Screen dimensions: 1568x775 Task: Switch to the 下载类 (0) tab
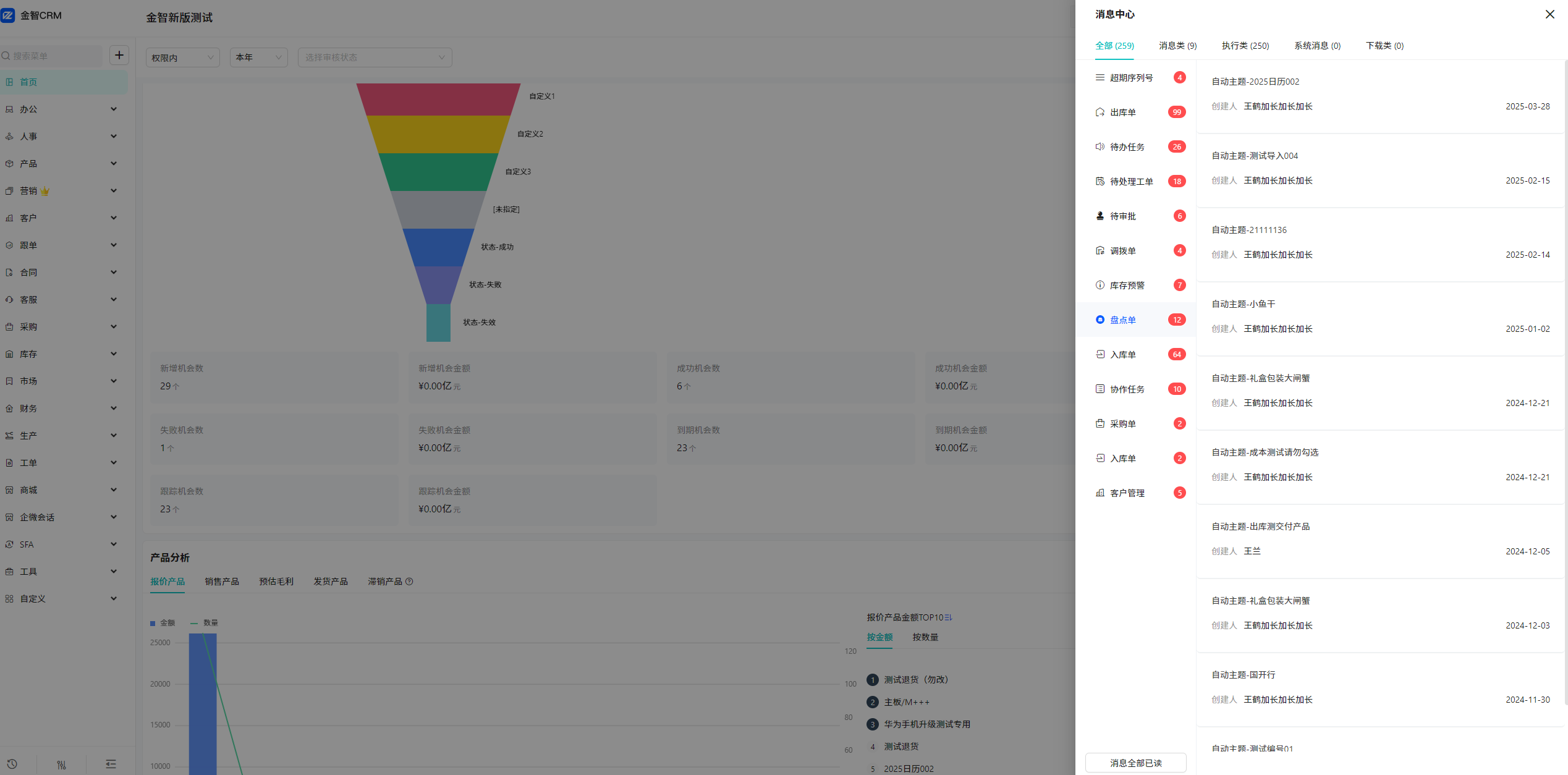click(1385, 46)
